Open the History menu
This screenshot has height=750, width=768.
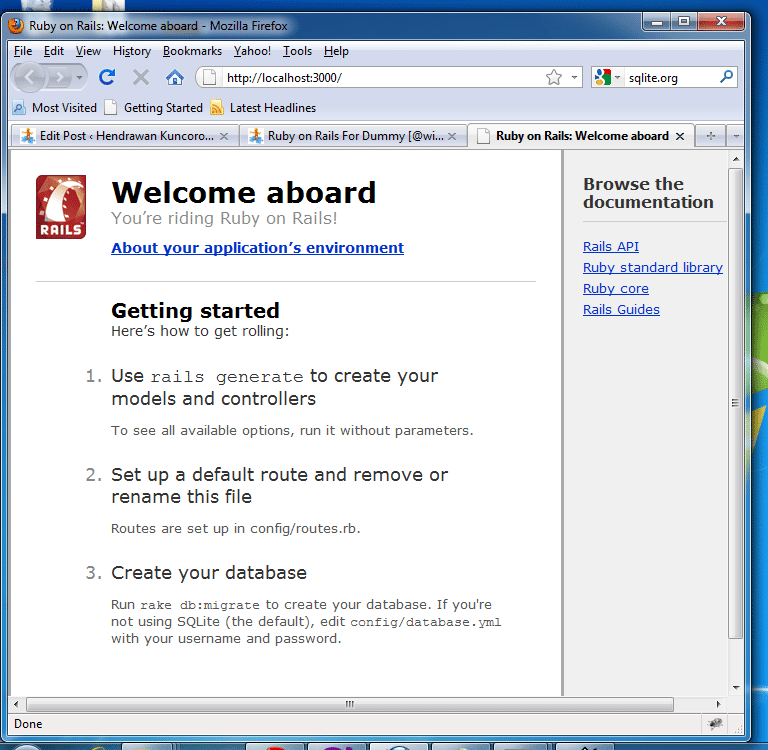coord(132,51)
